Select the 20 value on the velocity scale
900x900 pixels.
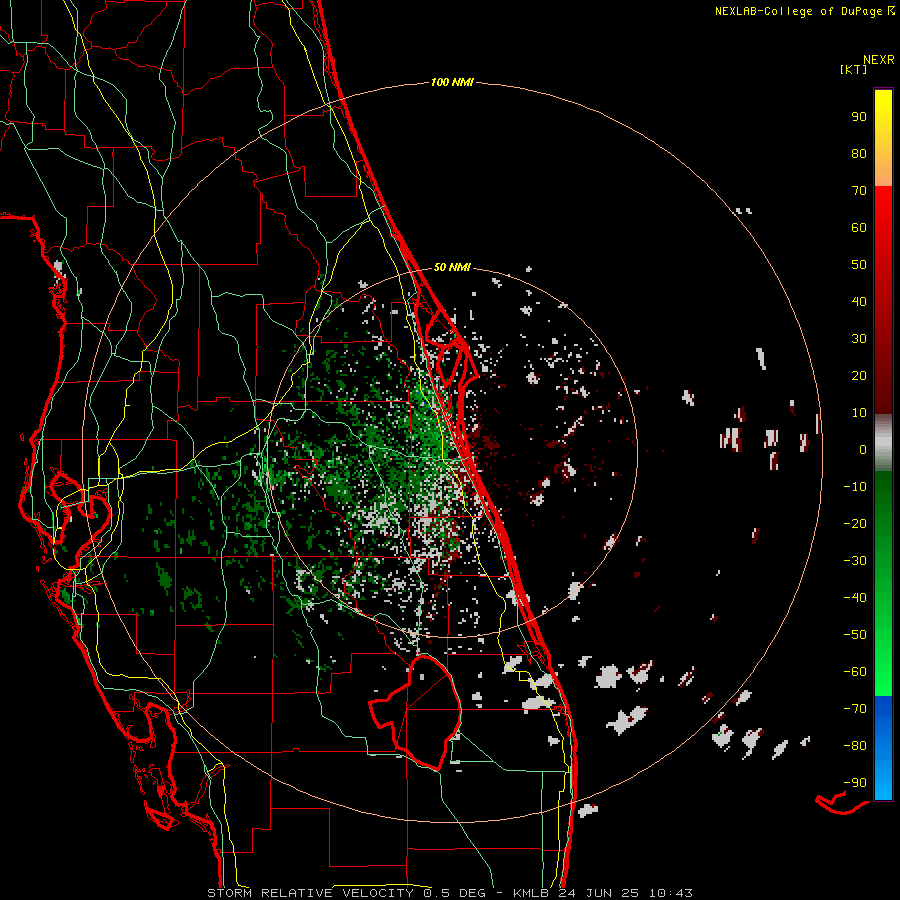pos(859,375)
